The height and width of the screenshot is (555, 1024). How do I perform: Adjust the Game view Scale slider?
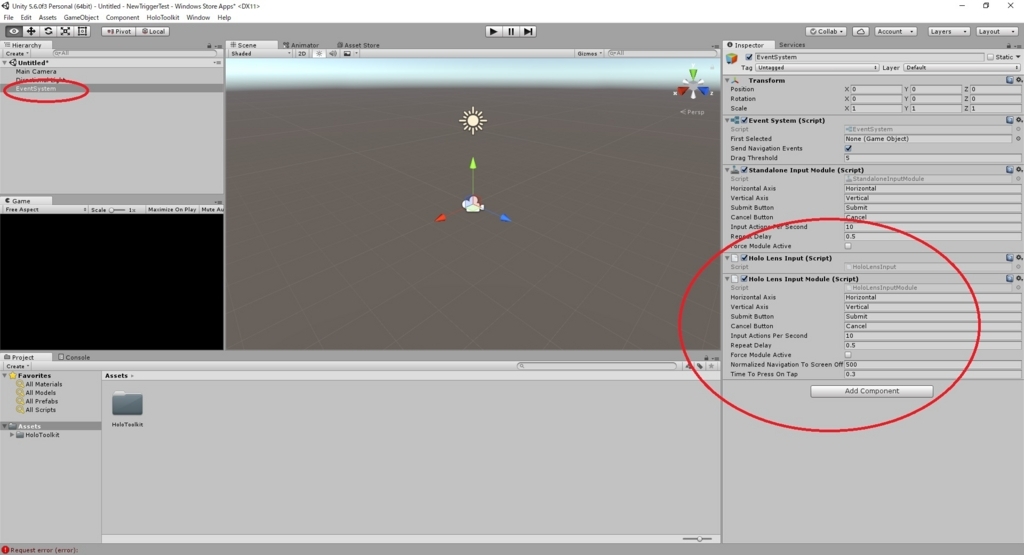tap(117, 210)
